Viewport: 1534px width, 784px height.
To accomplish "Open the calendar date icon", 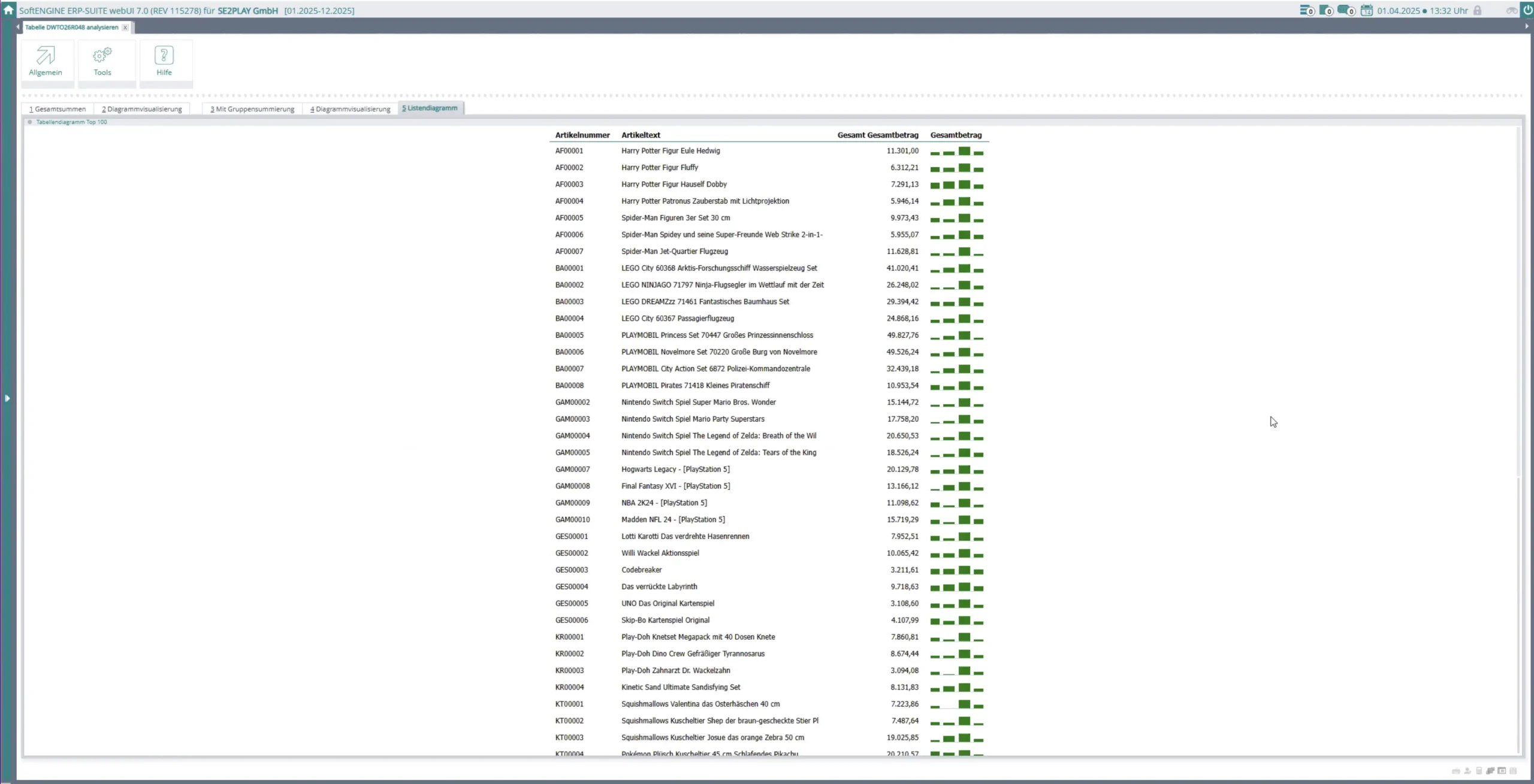I will point(1366,10).
